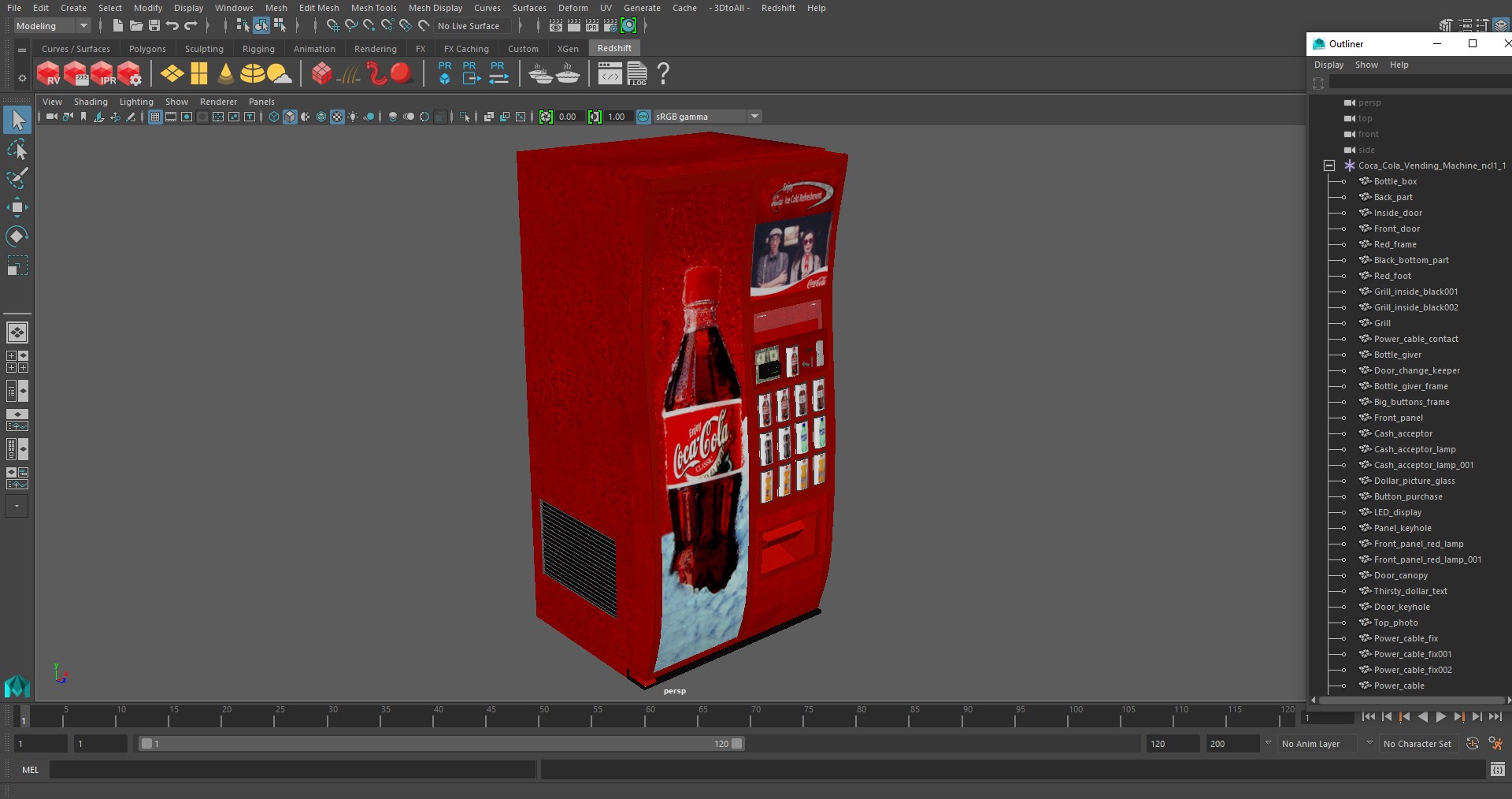Open the Redshift menu in menu bar
The height and width of the screenshot is (799, 1512).
(778, 8)
